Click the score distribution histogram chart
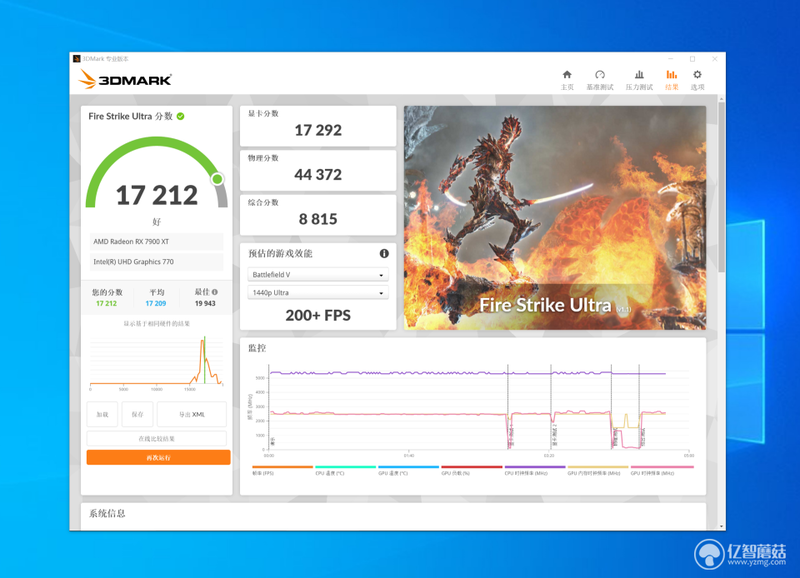Viewport: 800px width, 578px height. point(157,363)
